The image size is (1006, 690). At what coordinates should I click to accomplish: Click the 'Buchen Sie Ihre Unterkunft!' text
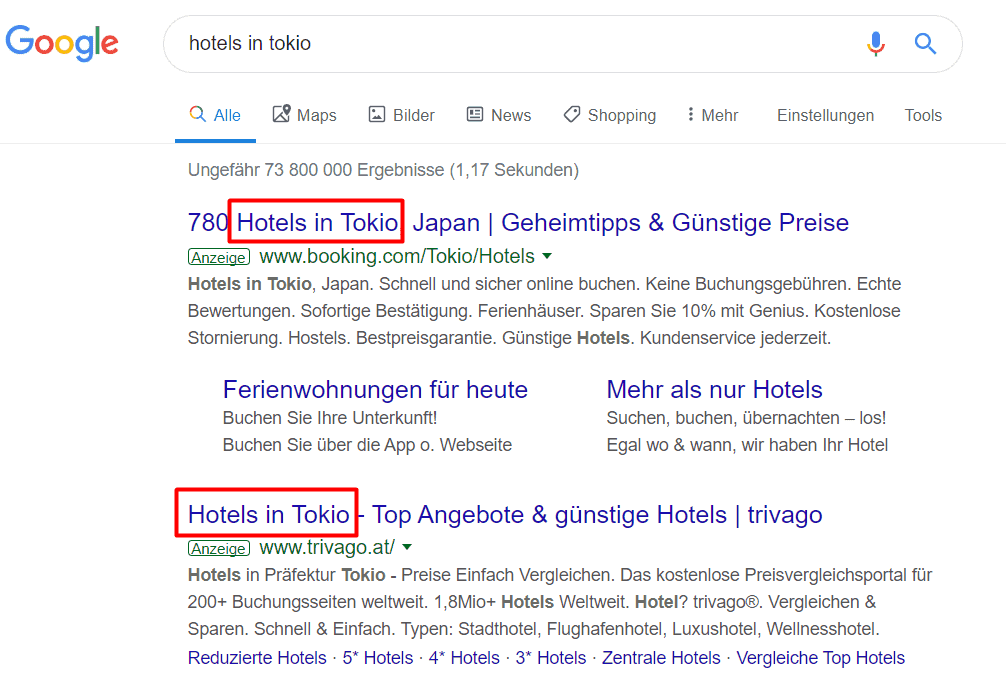[330, 418]
